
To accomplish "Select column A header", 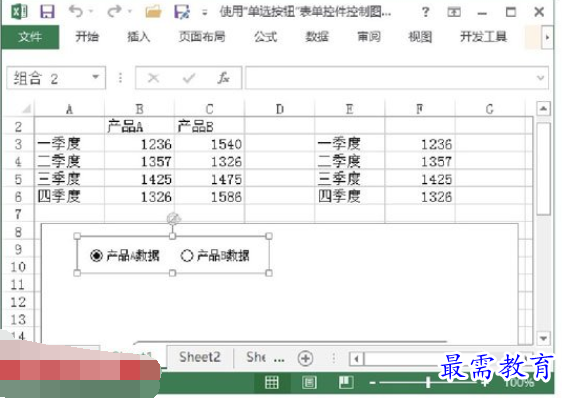I will coord(70,109).
